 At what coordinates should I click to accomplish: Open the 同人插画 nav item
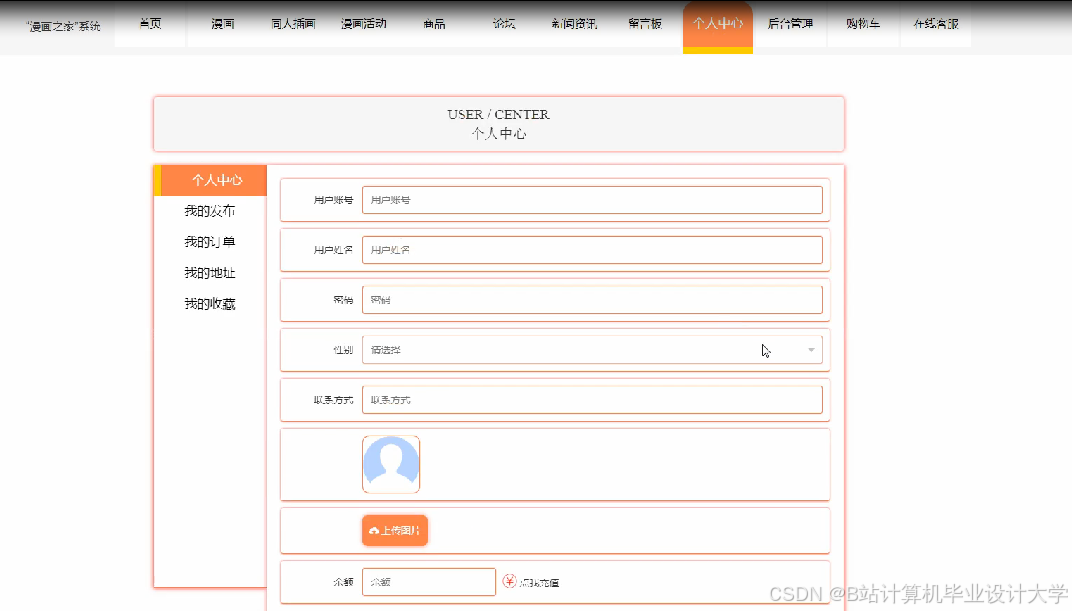click(x=293, y=24)
